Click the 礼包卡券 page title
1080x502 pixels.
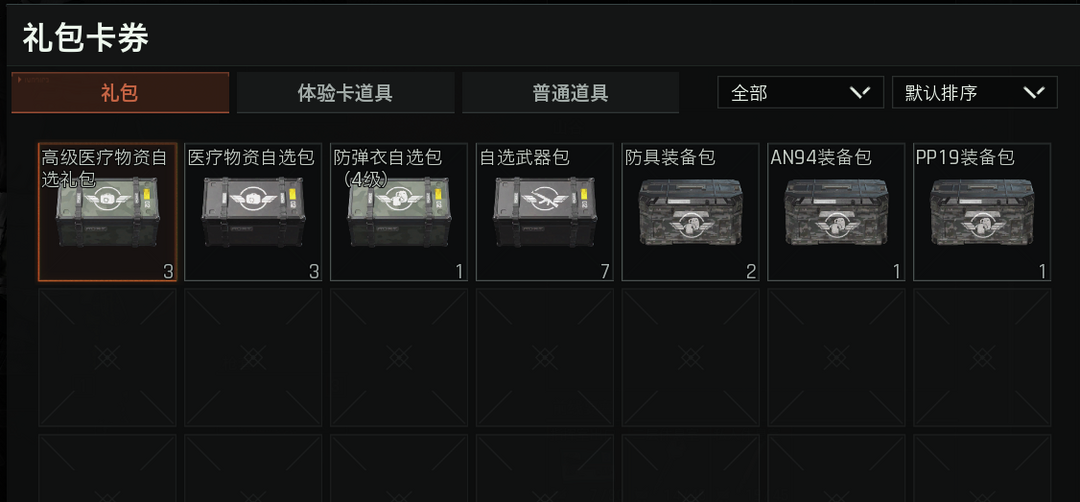pyautogui.click(x=85, y=38)
